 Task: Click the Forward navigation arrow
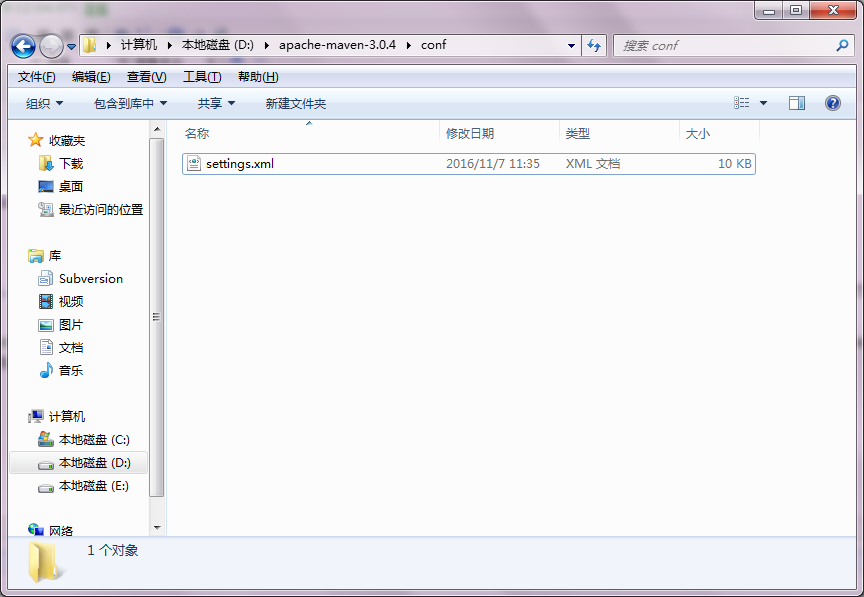pyautogui.click(x=51, y=46)
